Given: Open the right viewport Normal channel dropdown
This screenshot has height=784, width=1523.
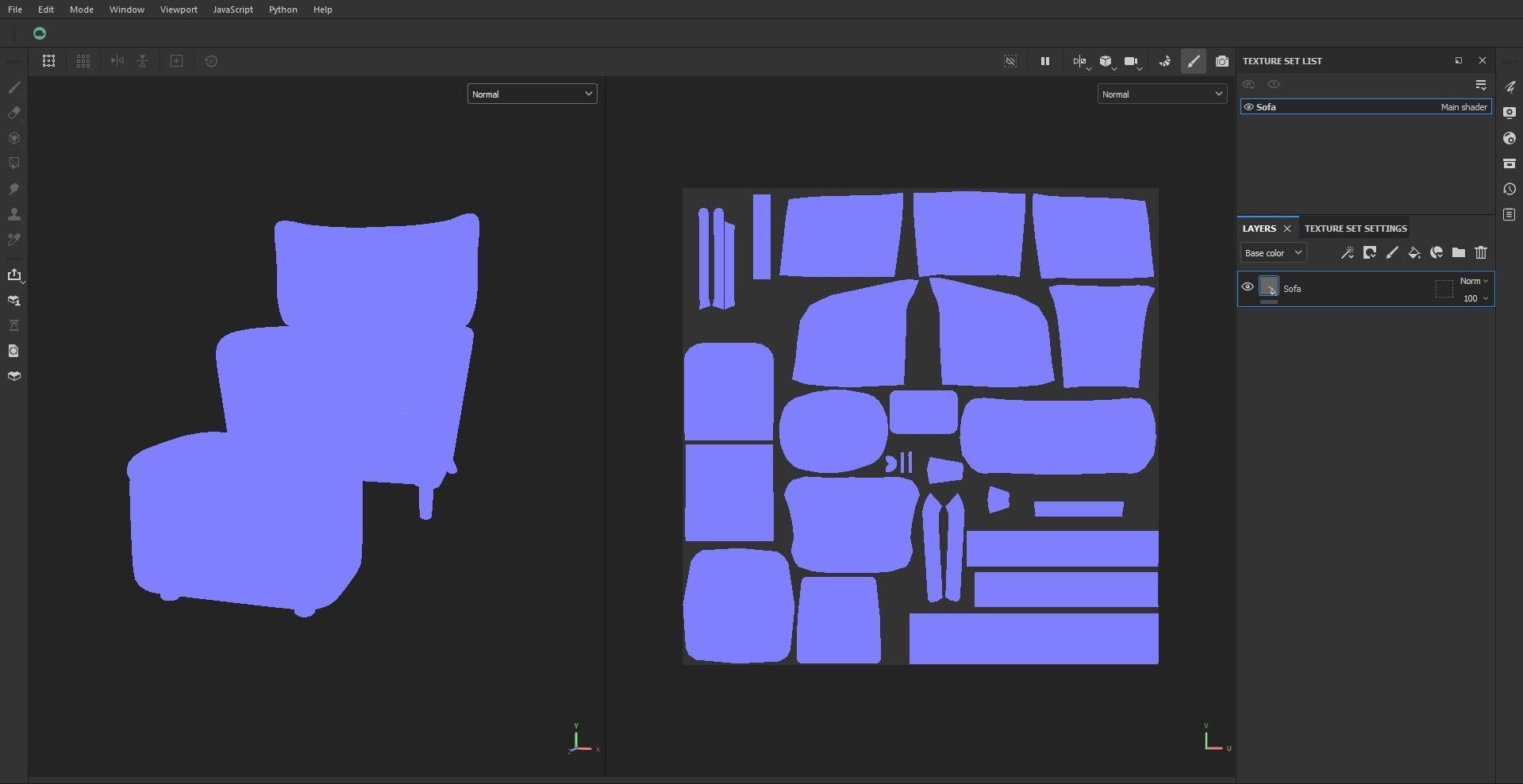Looking at the screenshot, I should [1162, 94].
